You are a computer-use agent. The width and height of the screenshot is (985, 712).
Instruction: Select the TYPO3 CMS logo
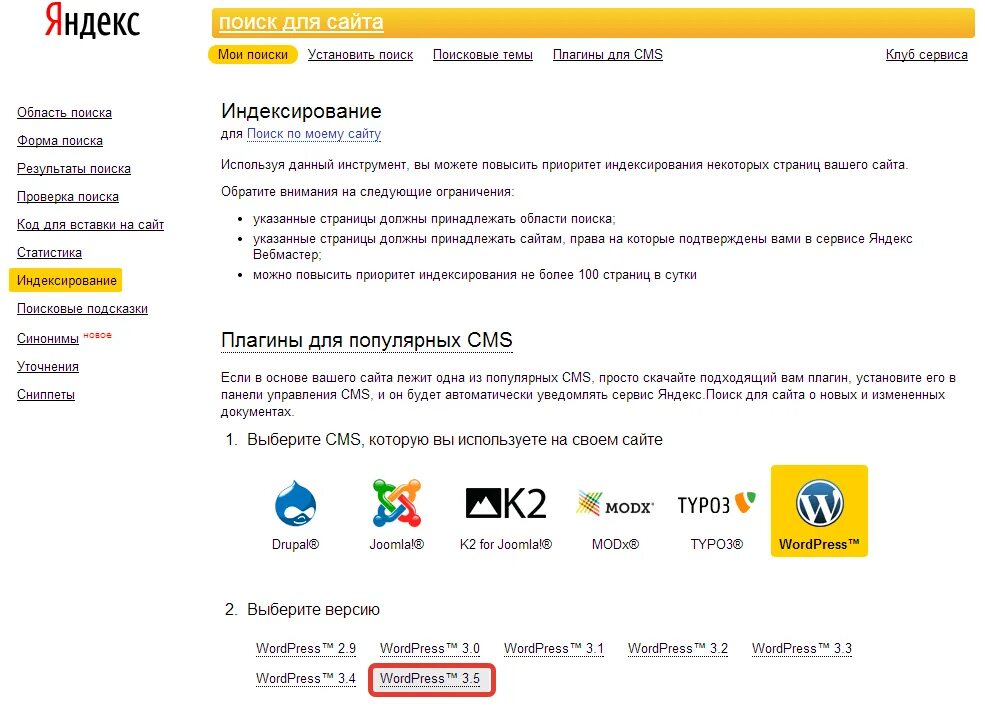click(716, 503)
